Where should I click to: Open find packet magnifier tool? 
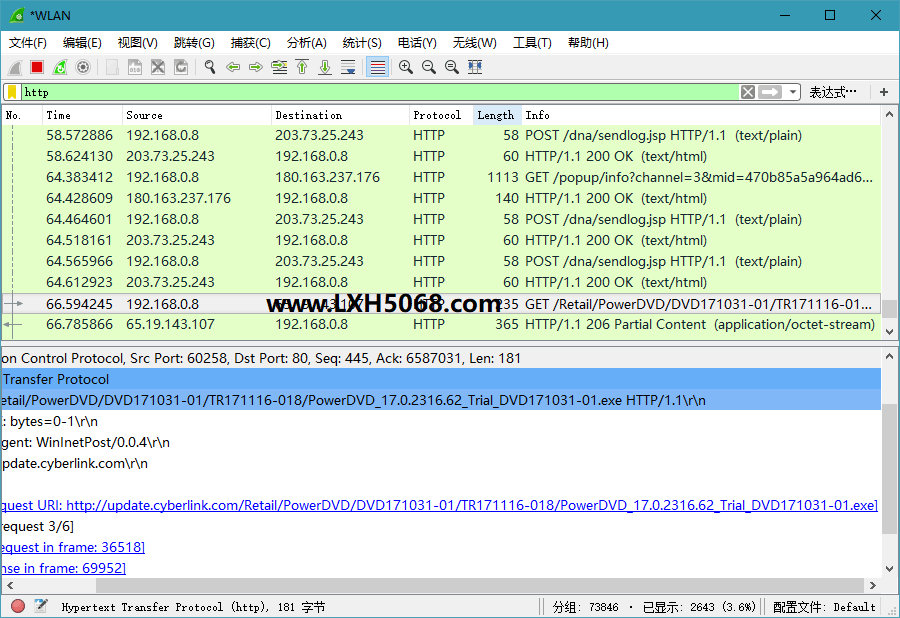click(210, 67)
